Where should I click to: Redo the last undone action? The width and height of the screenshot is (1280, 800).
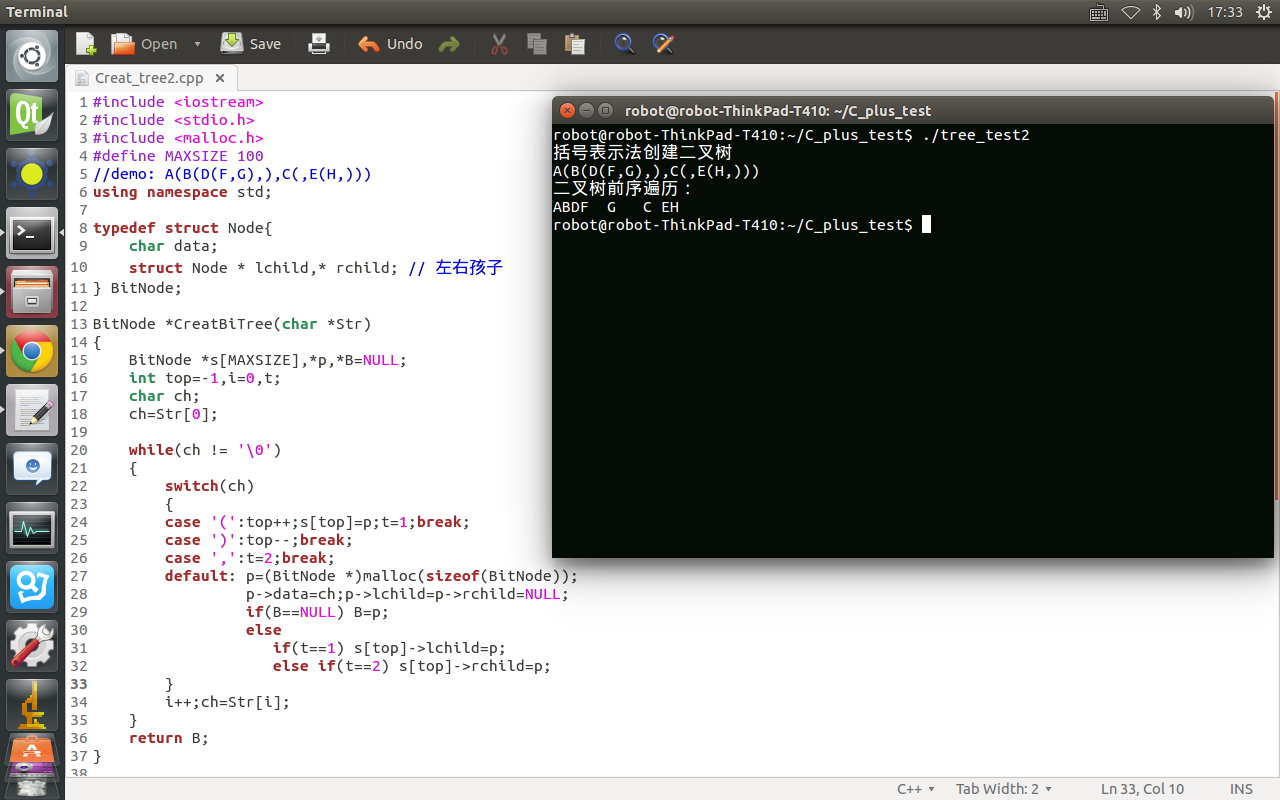click(x=449, y=44)
